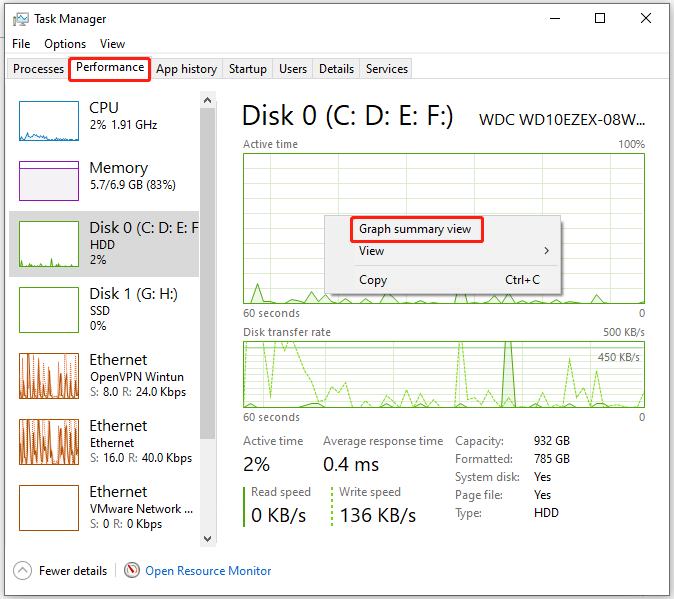The width and height of the screenshot is (674, 599).
Task: Click the sidebar scroll down arrow
Action: [208, 538]
